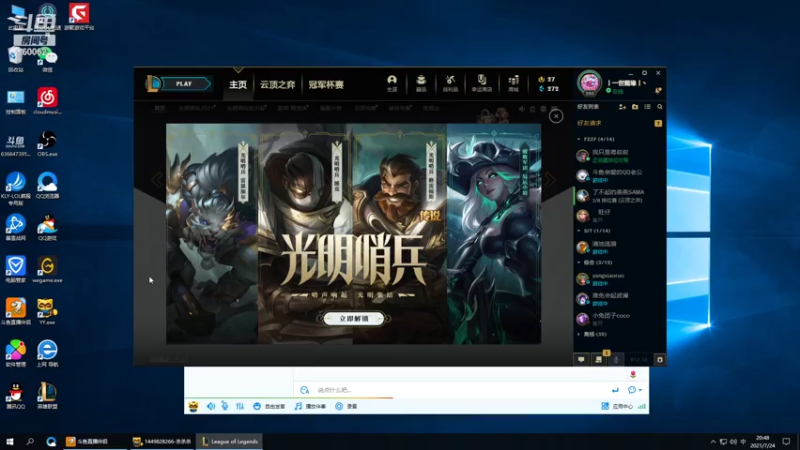Open the missions icon with badge
Screen dimensions: 800x450
[599, 359]
